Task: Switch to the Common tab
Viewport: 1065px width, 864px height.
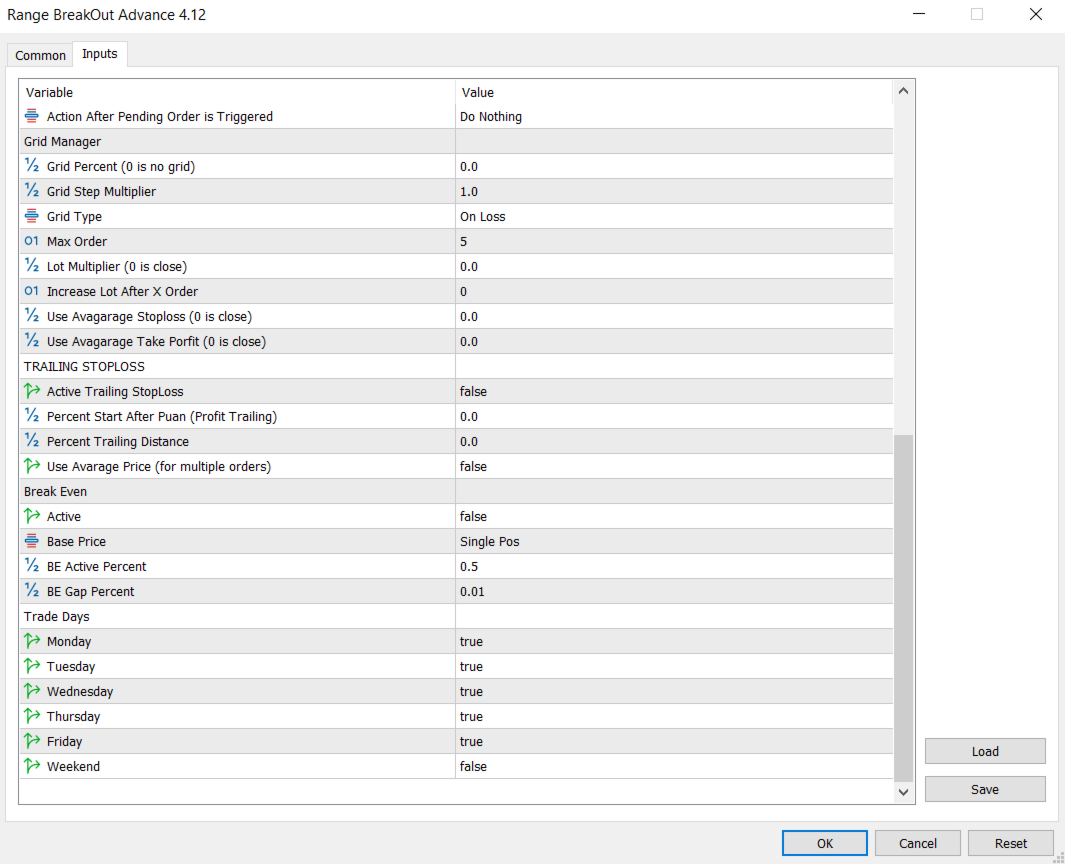Action: click(x=41, y=55)
